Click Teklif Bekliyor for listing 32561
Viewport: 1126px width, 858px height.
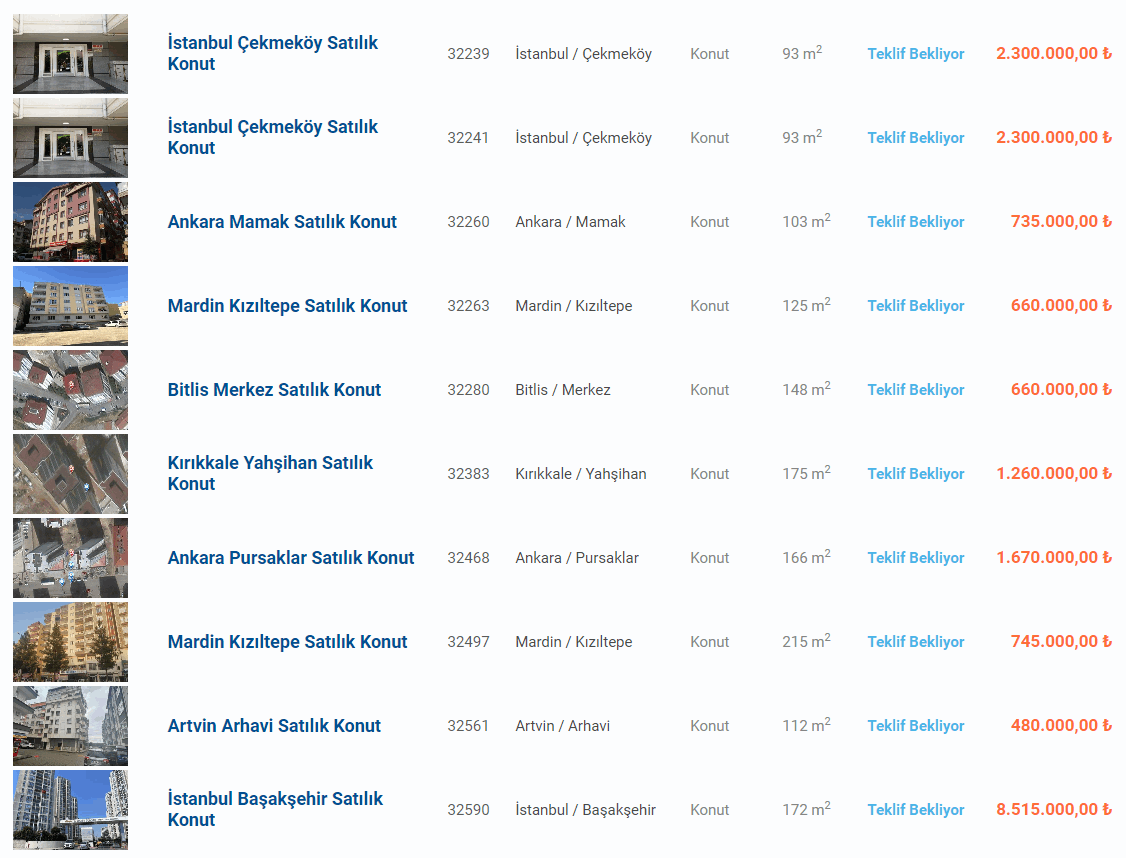click(915, 726)
